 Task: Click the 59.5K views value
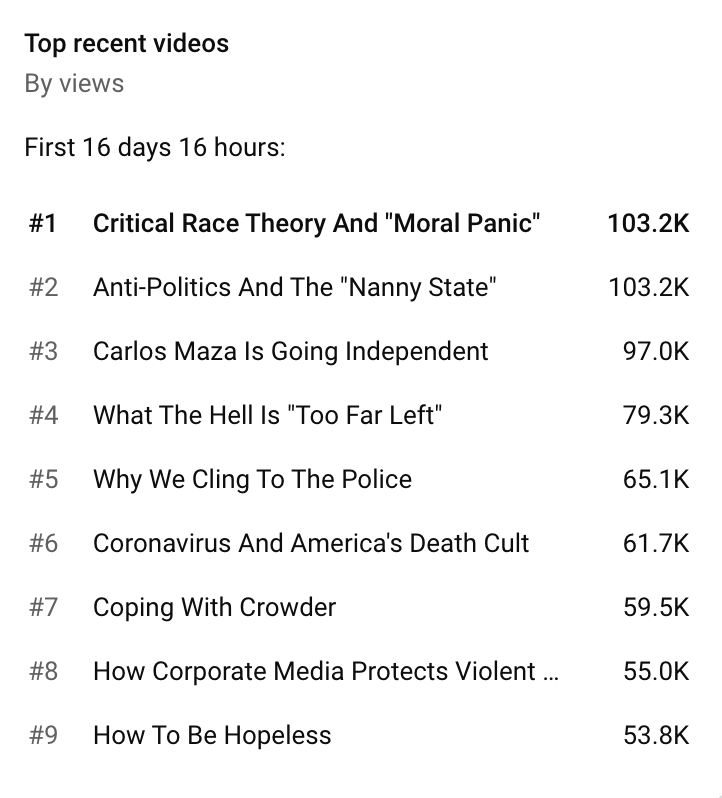(656, 607)
